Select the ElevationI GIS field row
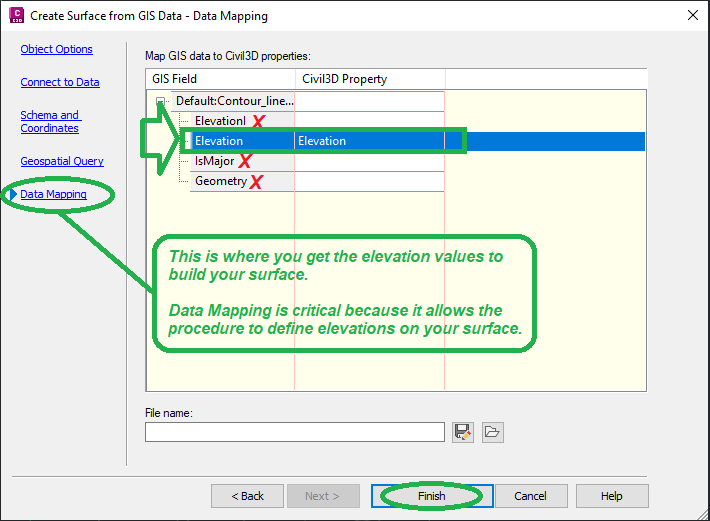 (x=242, y=121)
